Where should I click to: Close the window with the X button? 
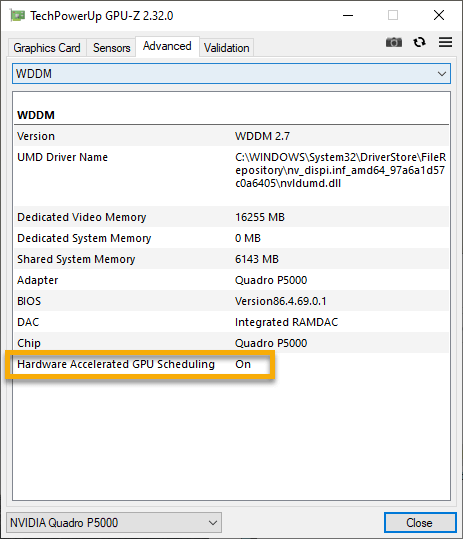click(x=439, y=15)
